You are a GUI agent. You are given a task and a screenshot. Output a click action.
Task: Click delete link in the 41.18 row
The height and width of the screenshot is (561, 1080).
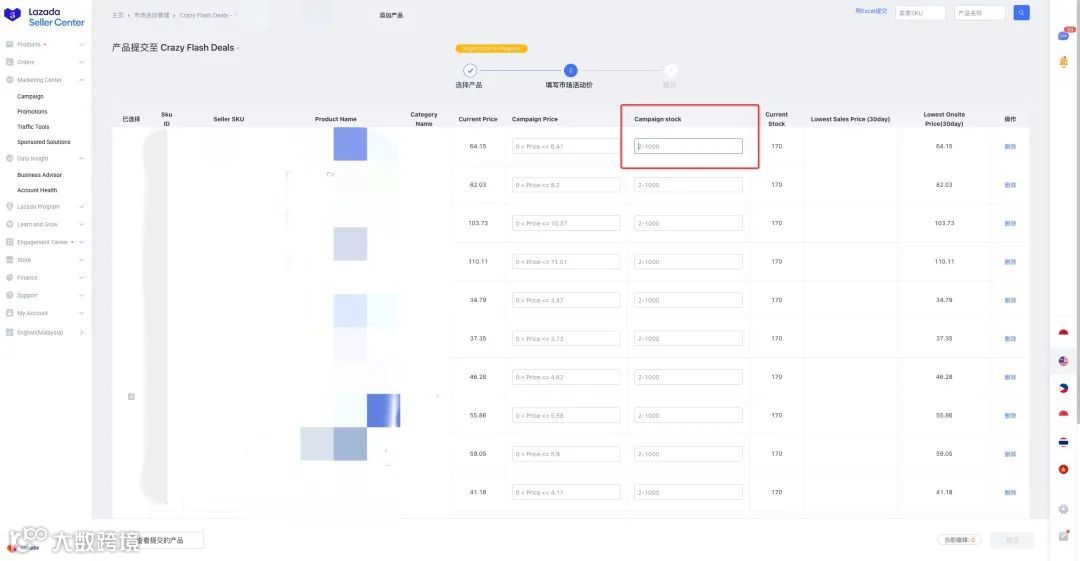click(1010, 492)
